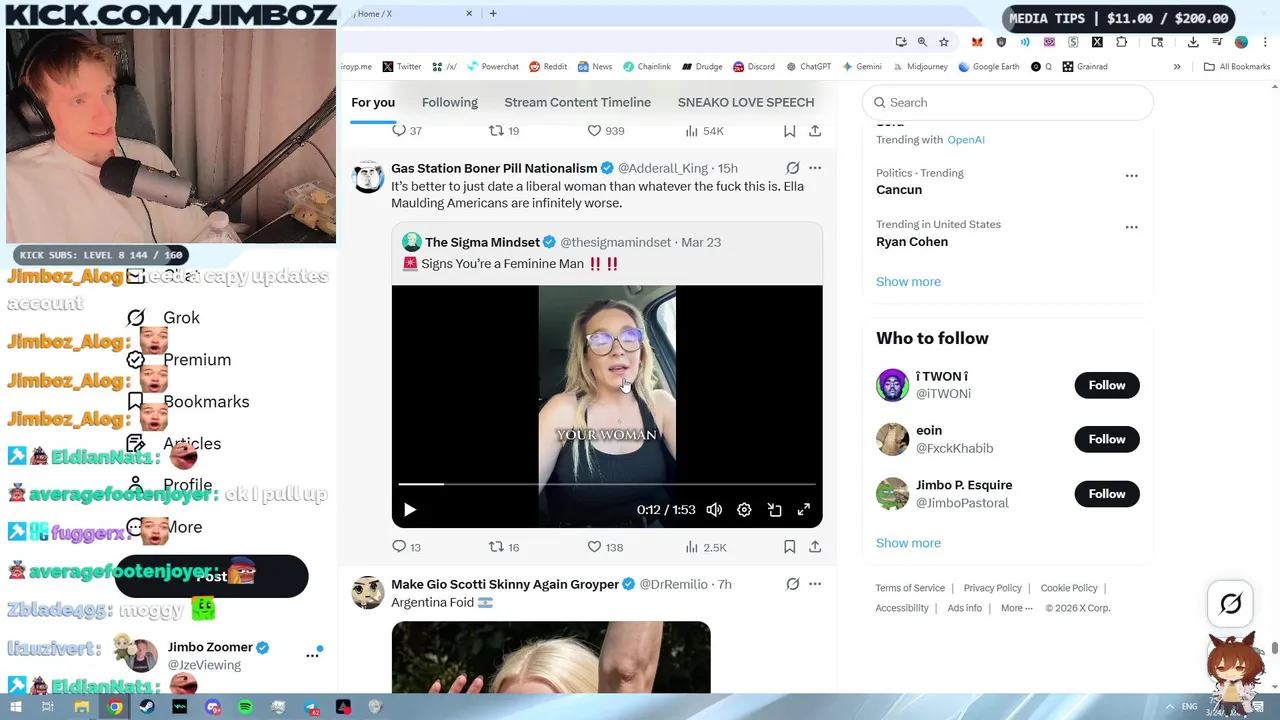
Task: Bookmark the Adderall_King post
Action: [789, 547]
